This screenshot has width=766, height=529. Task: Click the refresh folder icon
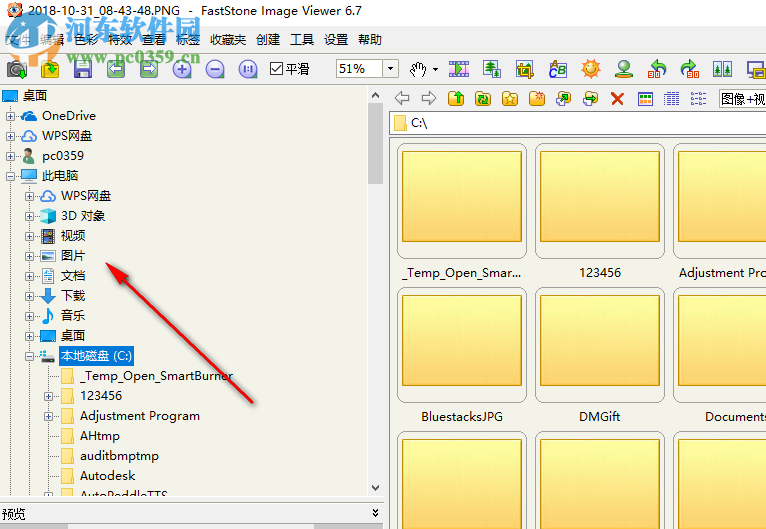click(x=483, y=98)
